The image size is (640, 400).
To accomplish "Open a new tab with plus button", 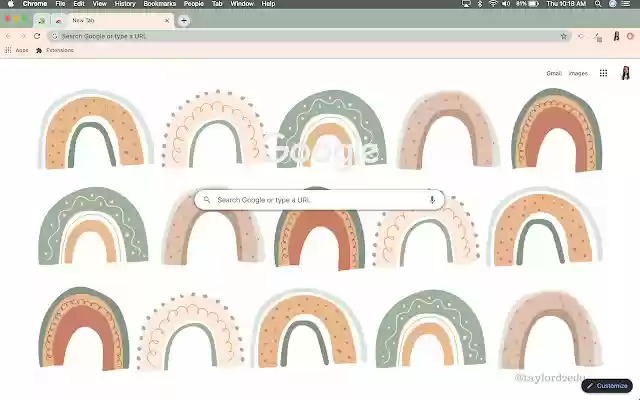I will coord(184,20).
